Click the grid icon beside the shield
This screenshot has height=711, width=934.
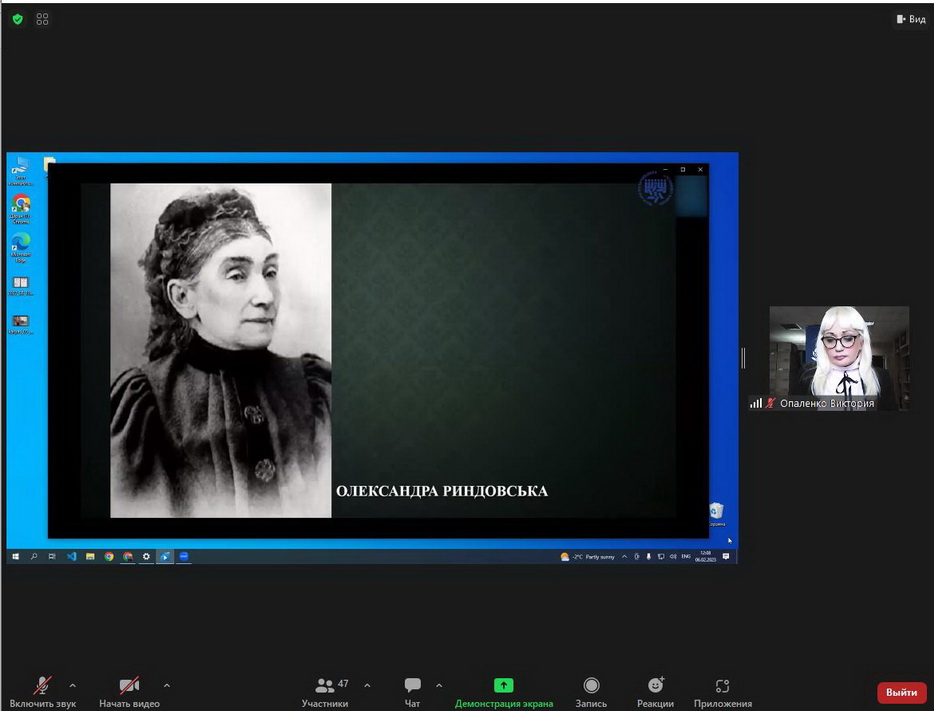click(42, 19)
